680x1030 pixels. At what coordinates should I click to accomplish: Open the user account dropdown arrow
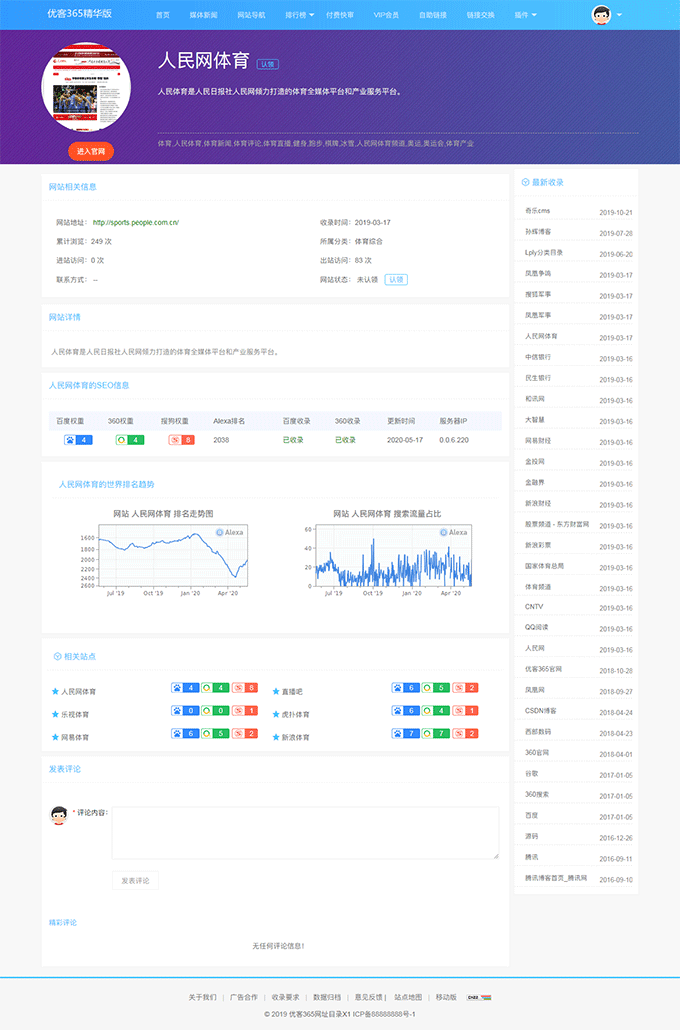pyautogui.click(x=620, y=15)
